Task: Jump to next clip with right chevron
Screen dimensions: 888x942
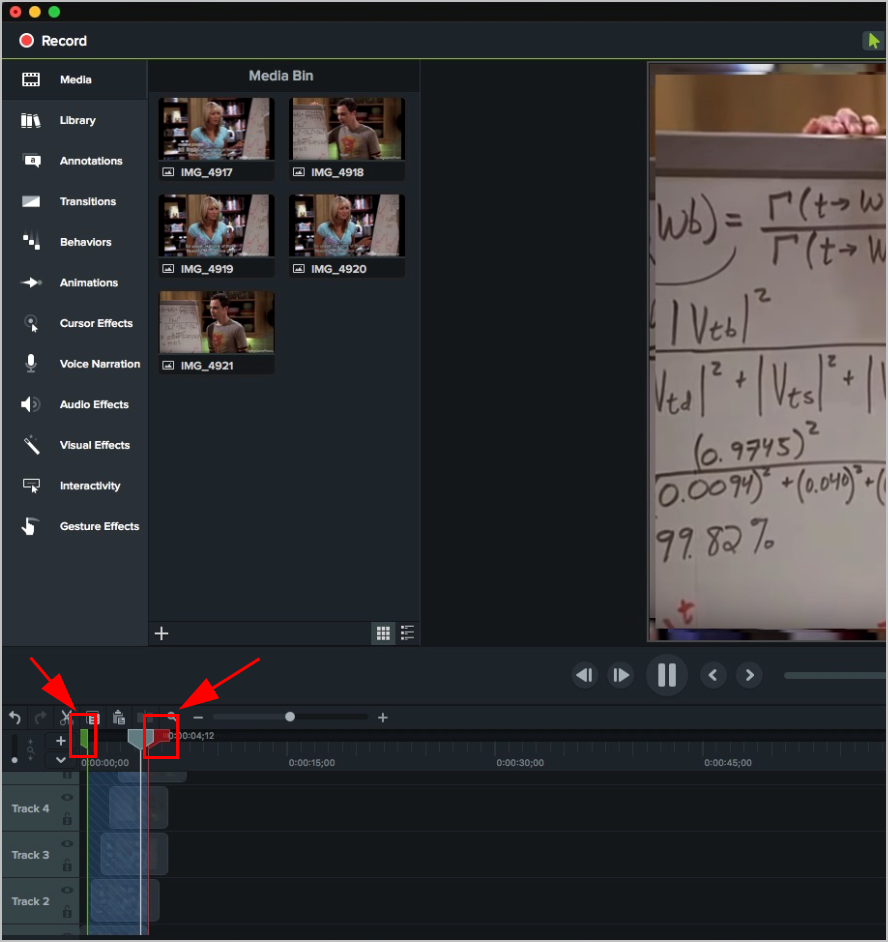Action: [x=749, y=675]
